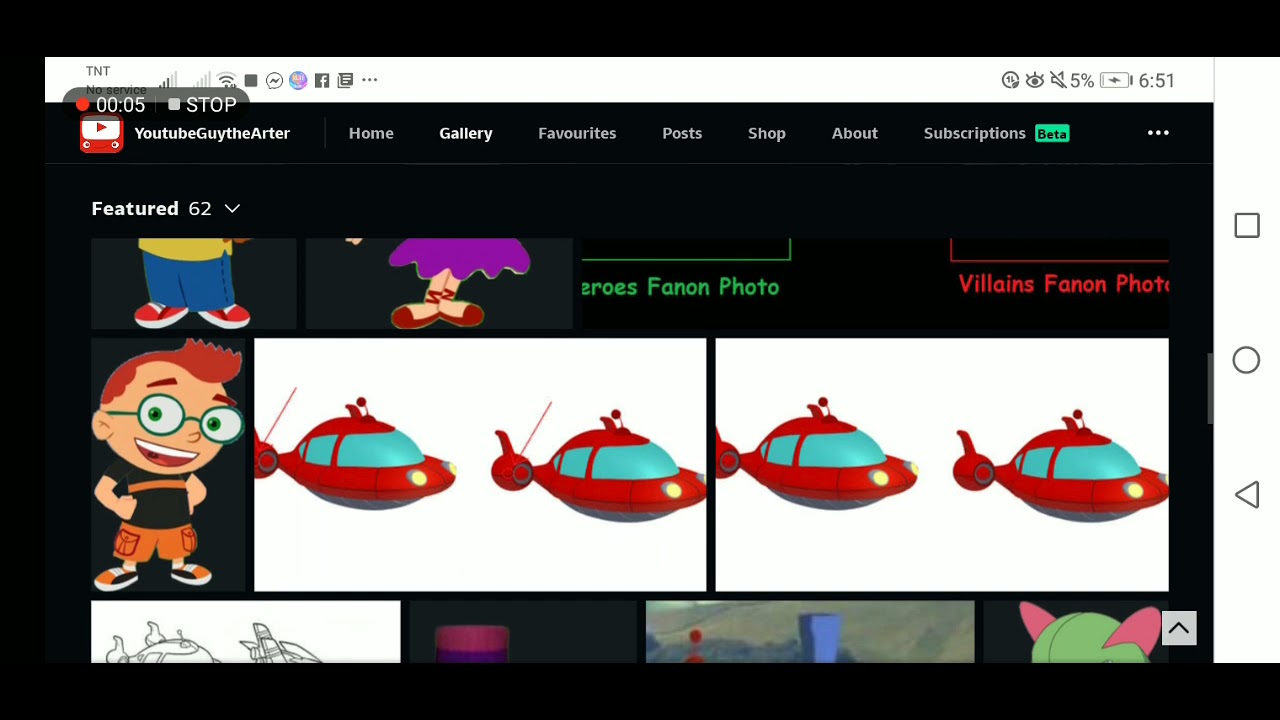Image resolution: width=1280 pixels, height=720 pixels.
Task: Tap the Messenger notification icon
Action: pyautogui.click(x=274, y=80)
